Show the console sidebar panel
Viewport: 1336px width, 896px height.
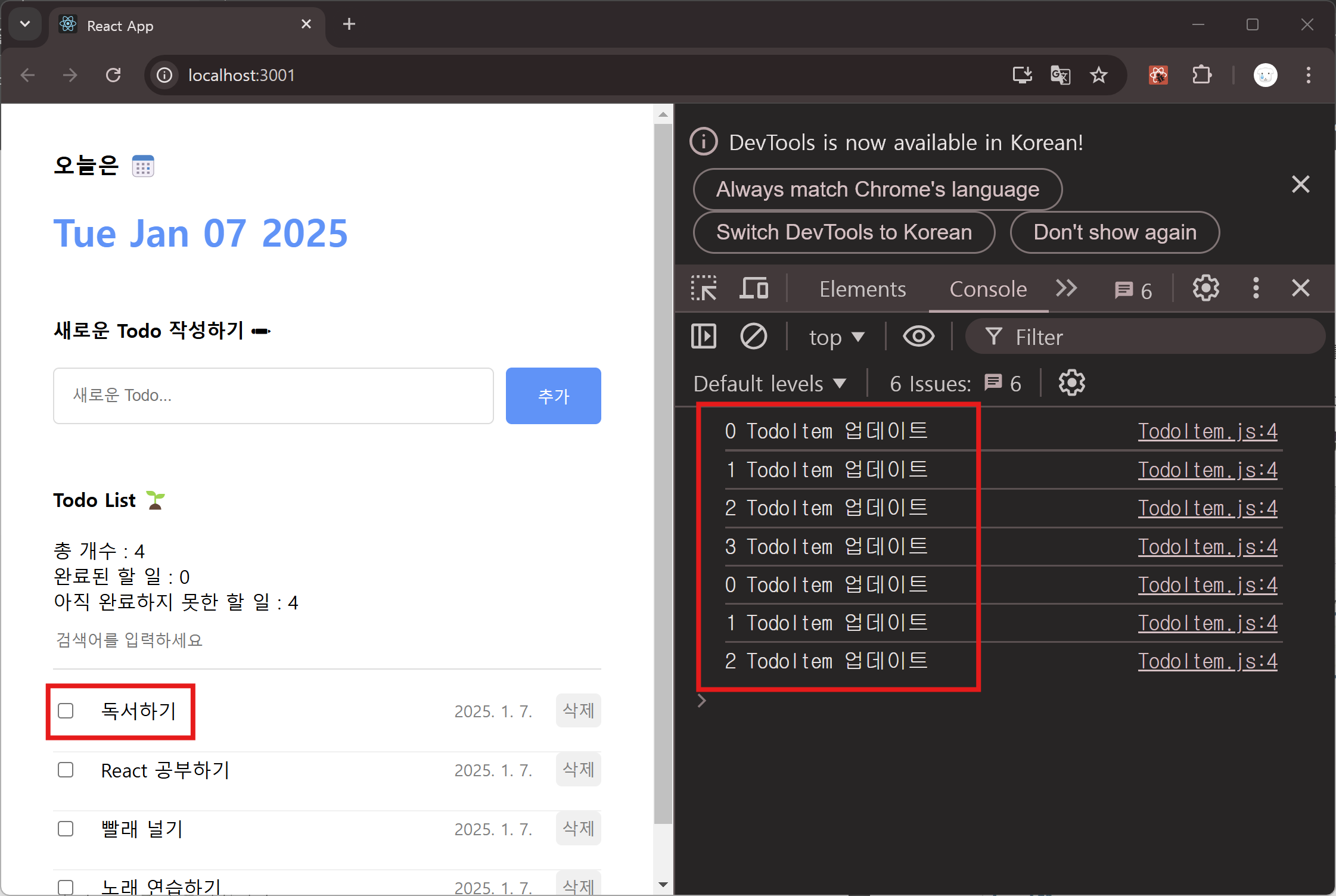(704, 337)
